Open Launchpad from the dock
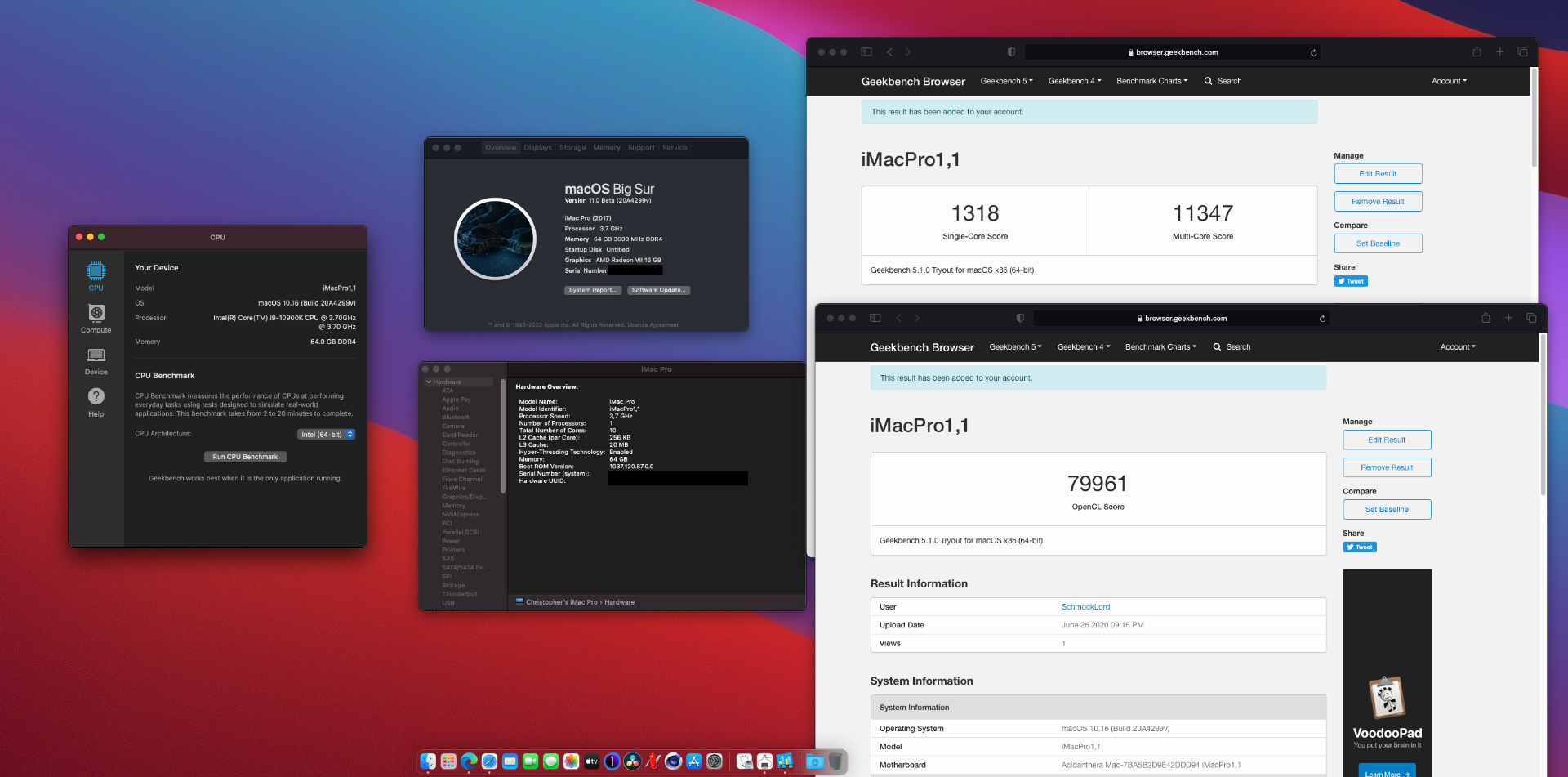Image resolution: width=1568 pixels, height=777 pixels. [448, 761]
